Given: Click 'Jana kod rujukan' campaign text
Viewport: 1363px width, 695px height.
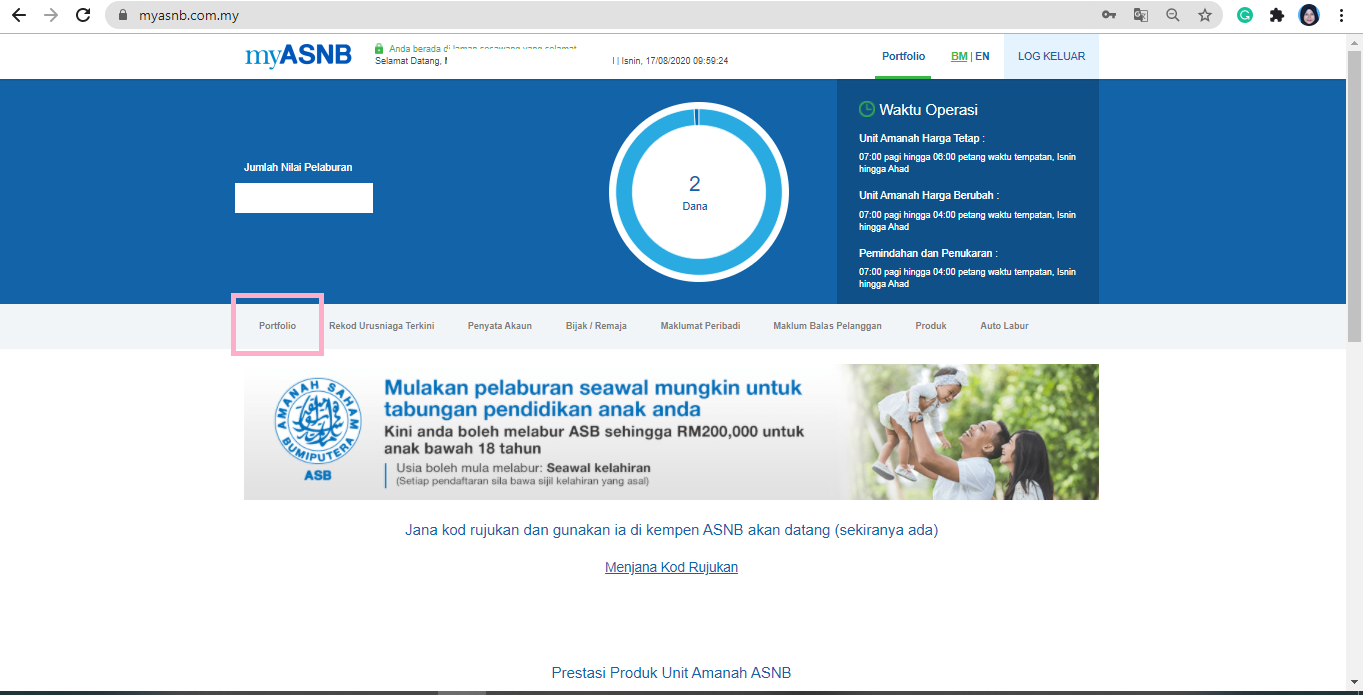Looking at the screenshot, I should point(671,530).
